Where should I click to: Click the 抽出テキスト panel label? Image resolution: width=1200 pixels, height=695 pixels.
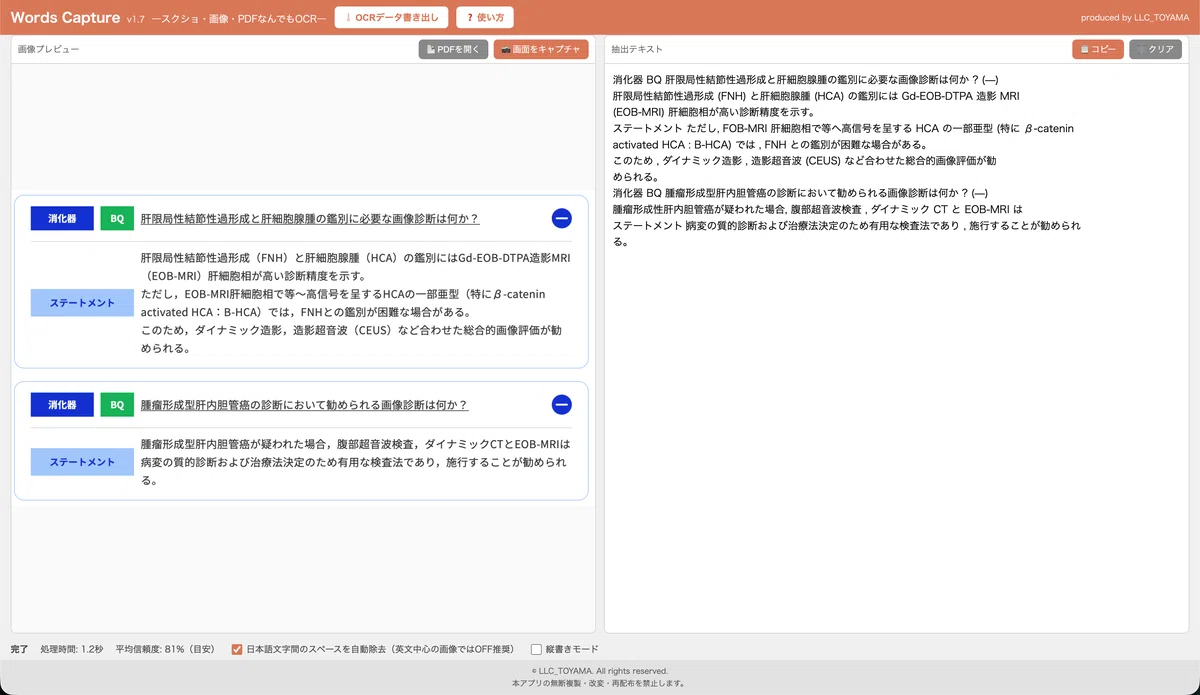point(637,49)
